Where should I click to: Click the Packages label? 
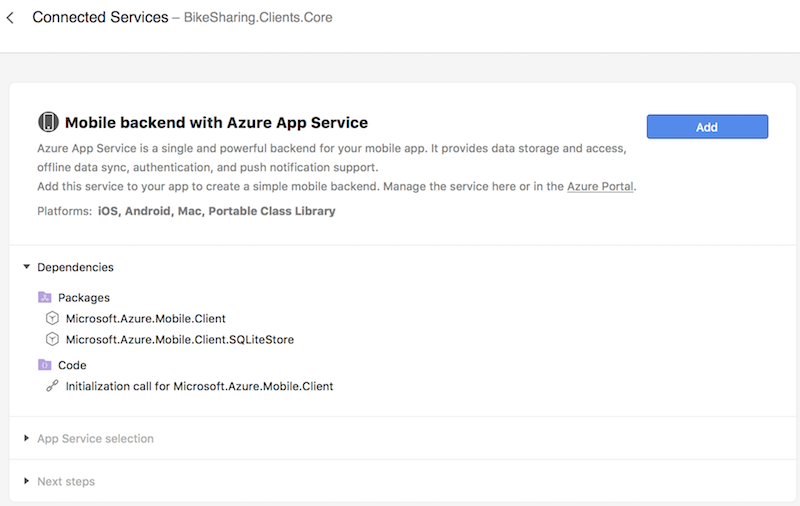coord(84,297)
